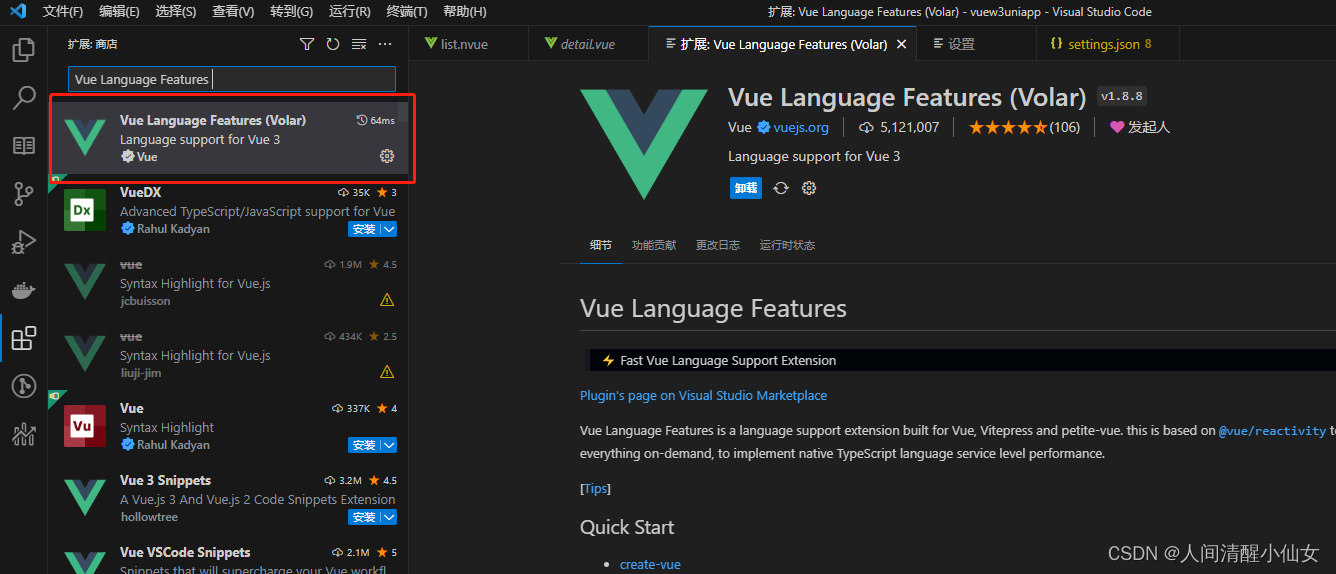1336x574 pixels.
Task: Click the sync icon beside uninstall button
Action: tap(781, 188)
